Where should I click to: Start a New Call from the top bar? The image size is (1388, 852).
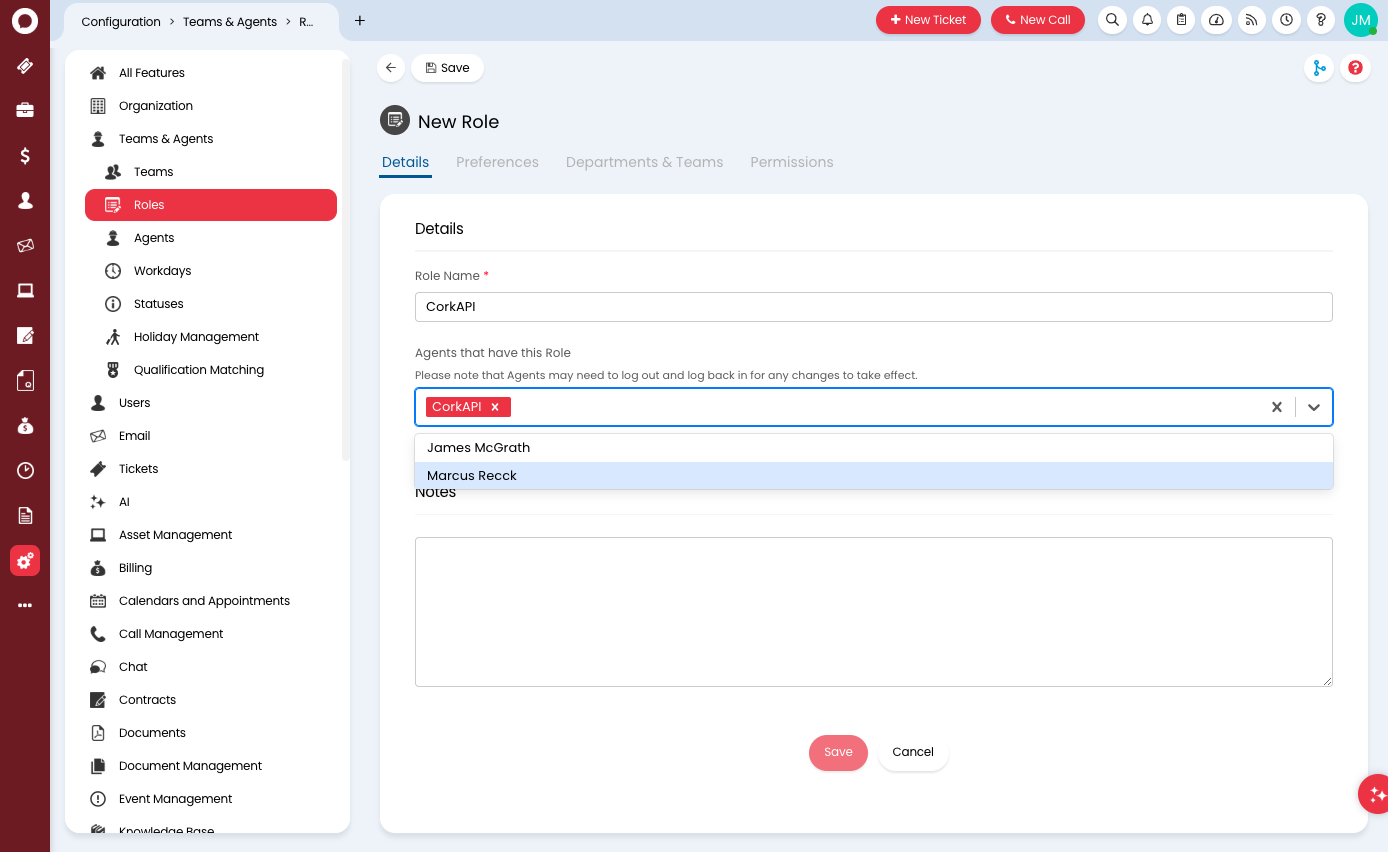[x=1038, y=20]
